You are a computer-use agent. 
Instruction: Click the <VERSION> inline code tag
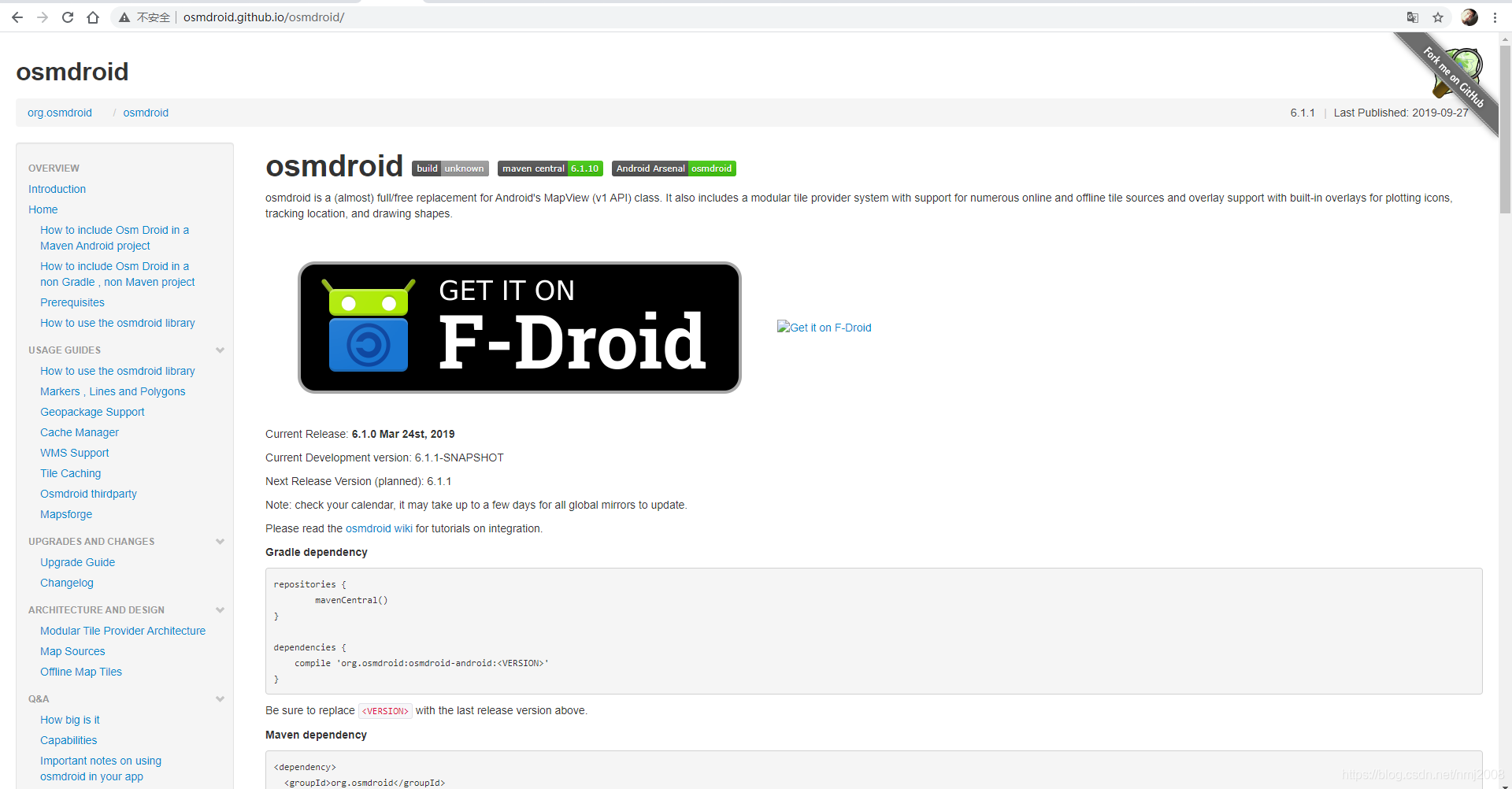coord(385,711)
